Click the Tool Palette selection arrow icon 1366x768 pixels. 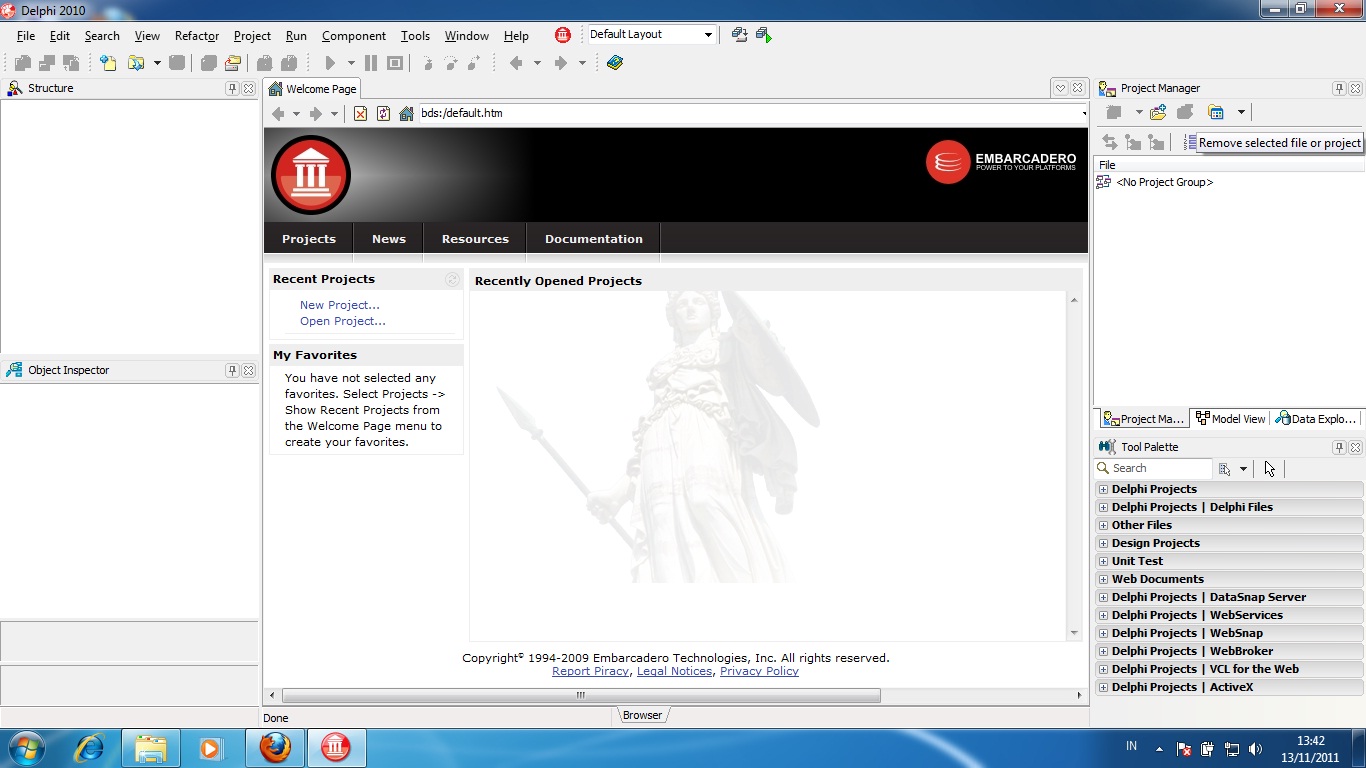(1270, 468)
